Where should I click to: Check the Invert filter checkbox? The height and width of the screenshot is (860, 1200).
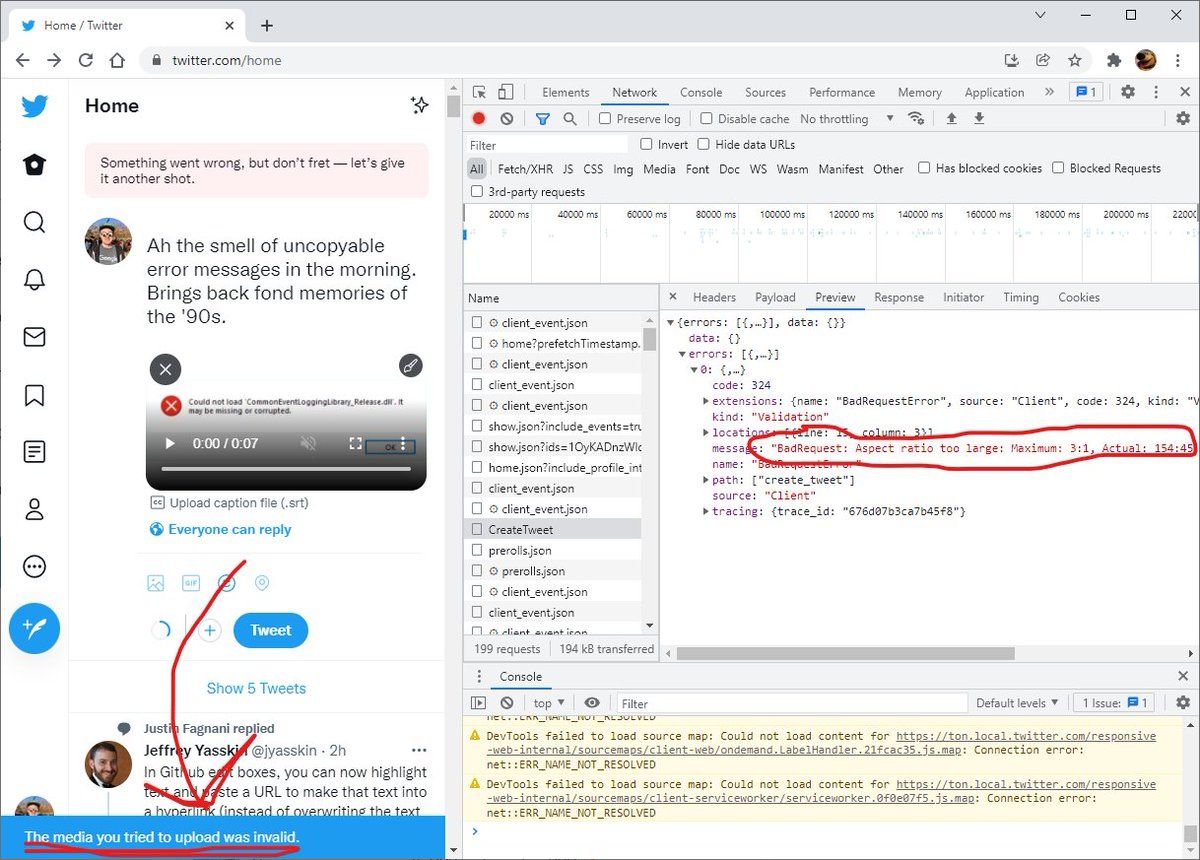[x=646, y=144]
